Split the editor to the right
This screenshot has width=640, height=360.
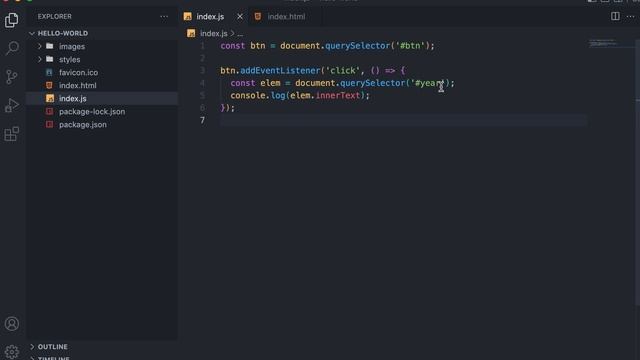coord(615,16)
